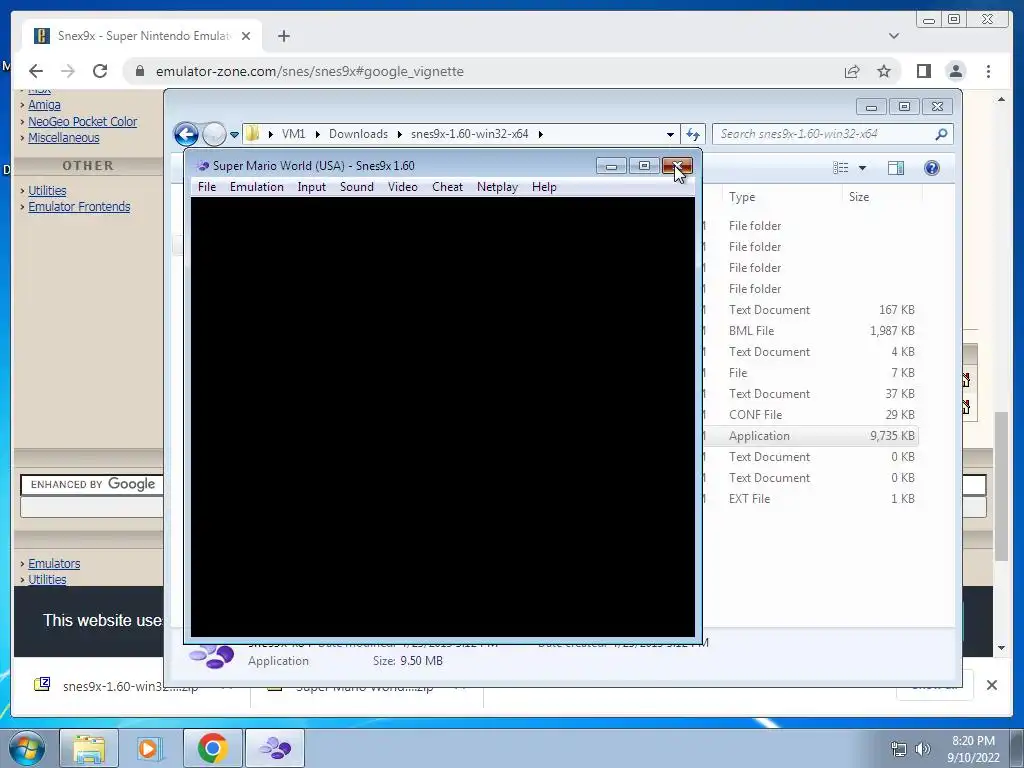Reload the emulator-zone page in Chrome
This screenshot has width=1024, height=768.
pos(100,71)
